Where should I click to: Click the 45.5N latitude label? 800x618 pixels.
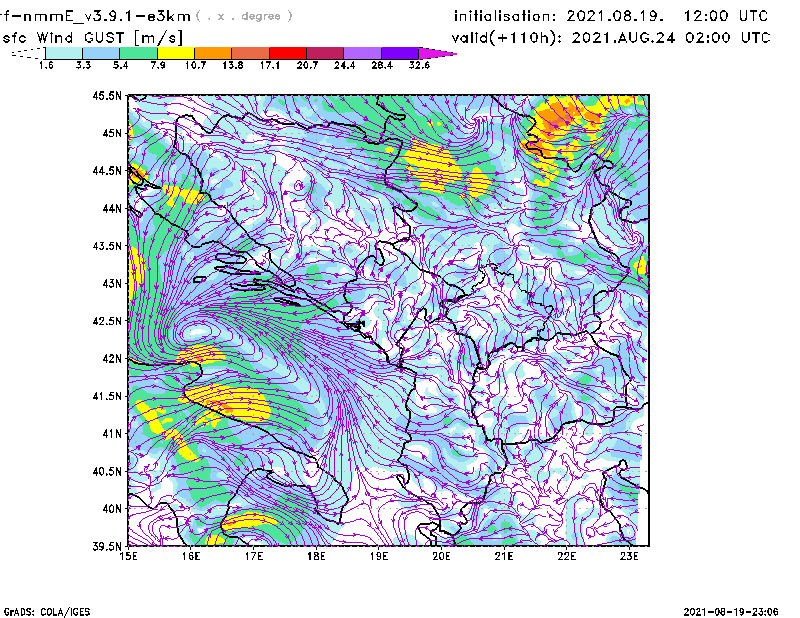107,95
